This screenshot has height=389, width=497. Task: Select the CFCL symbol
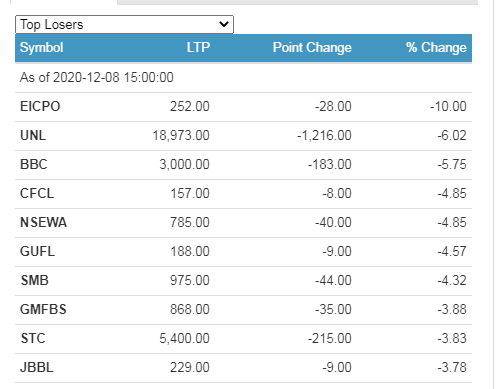[37, 194]
